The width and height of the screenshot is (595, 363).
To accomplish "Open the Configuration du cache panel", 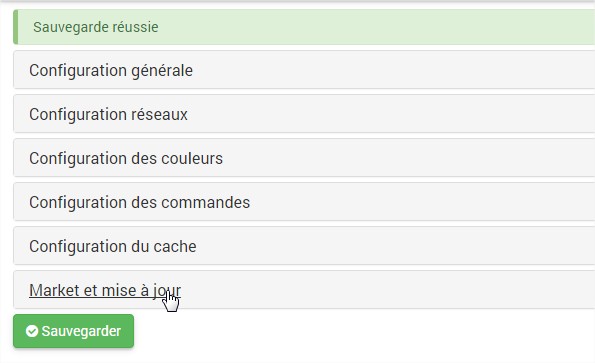I will coord(304,246).
